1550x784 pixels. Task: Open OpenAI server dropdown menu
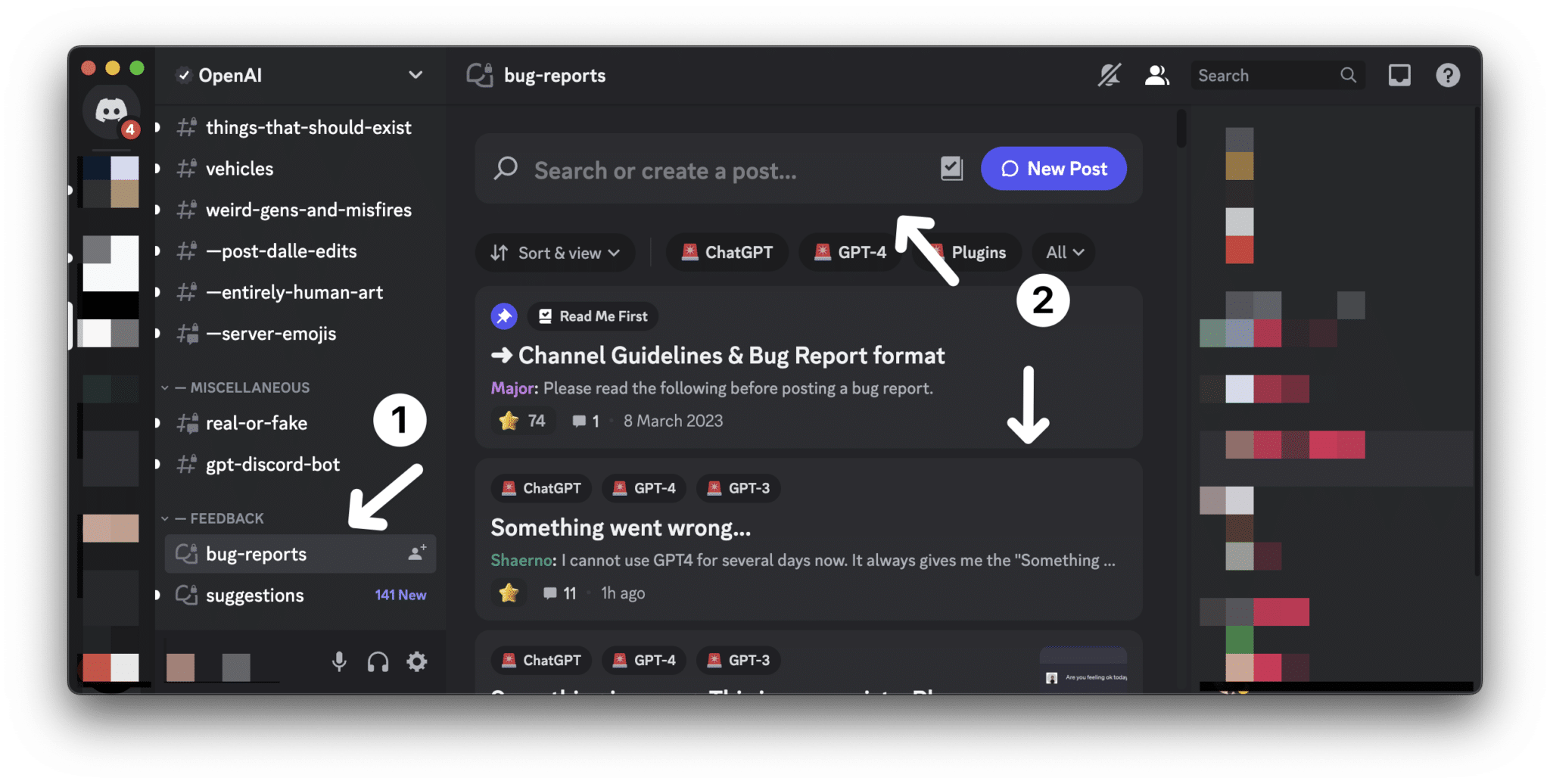[x=416, y=75]
